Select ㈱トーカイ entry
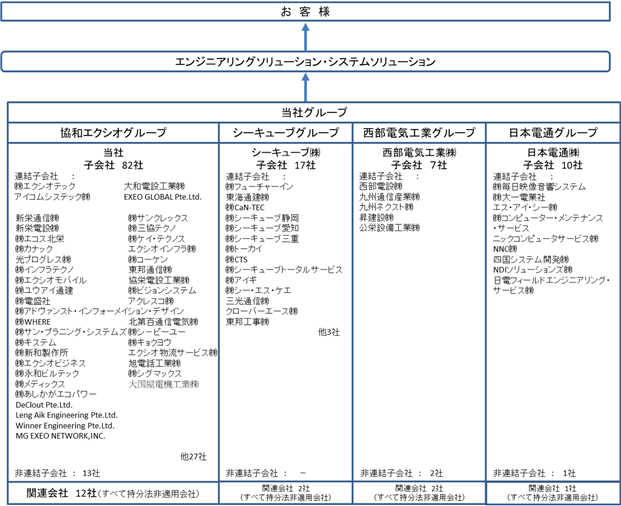The width and height of the screenshot is (621, 506). coord(244,249)
